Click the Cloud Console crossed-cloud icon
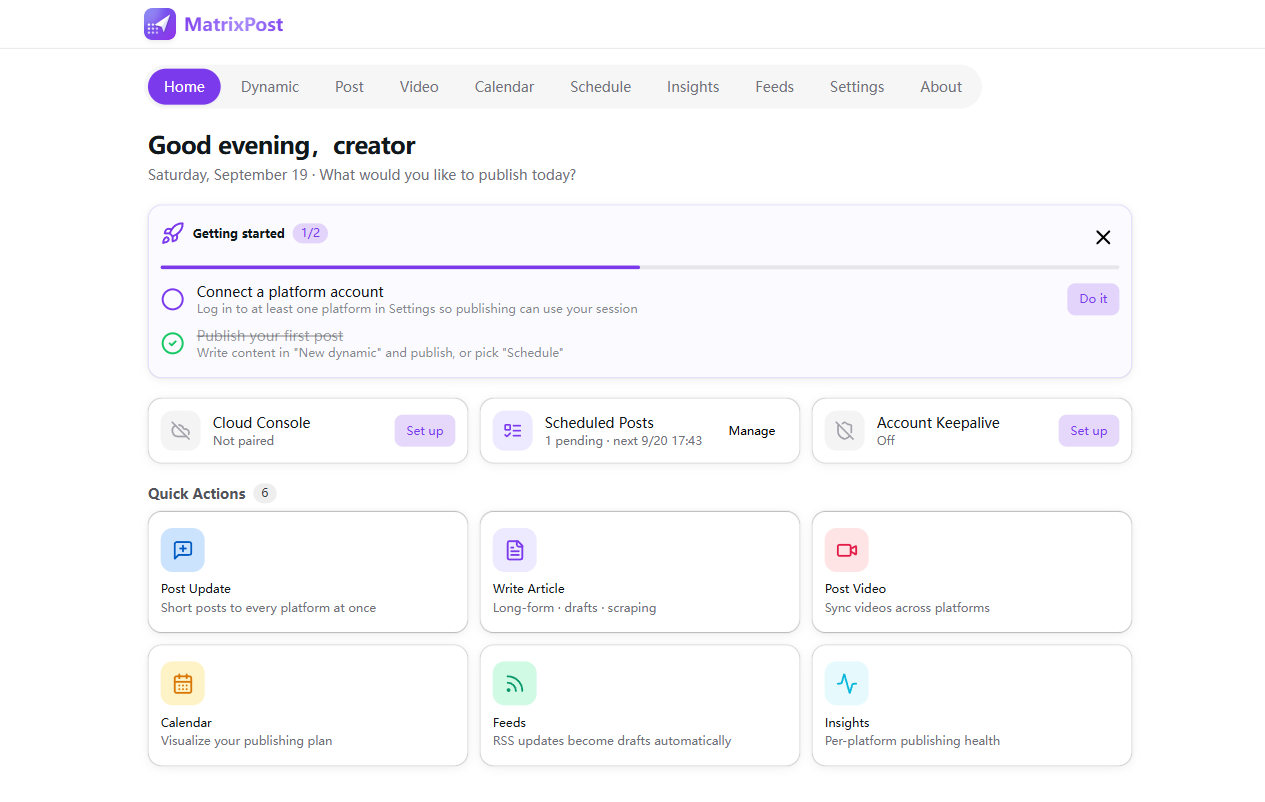1265x802 pixels. click(x=181, y=431)
